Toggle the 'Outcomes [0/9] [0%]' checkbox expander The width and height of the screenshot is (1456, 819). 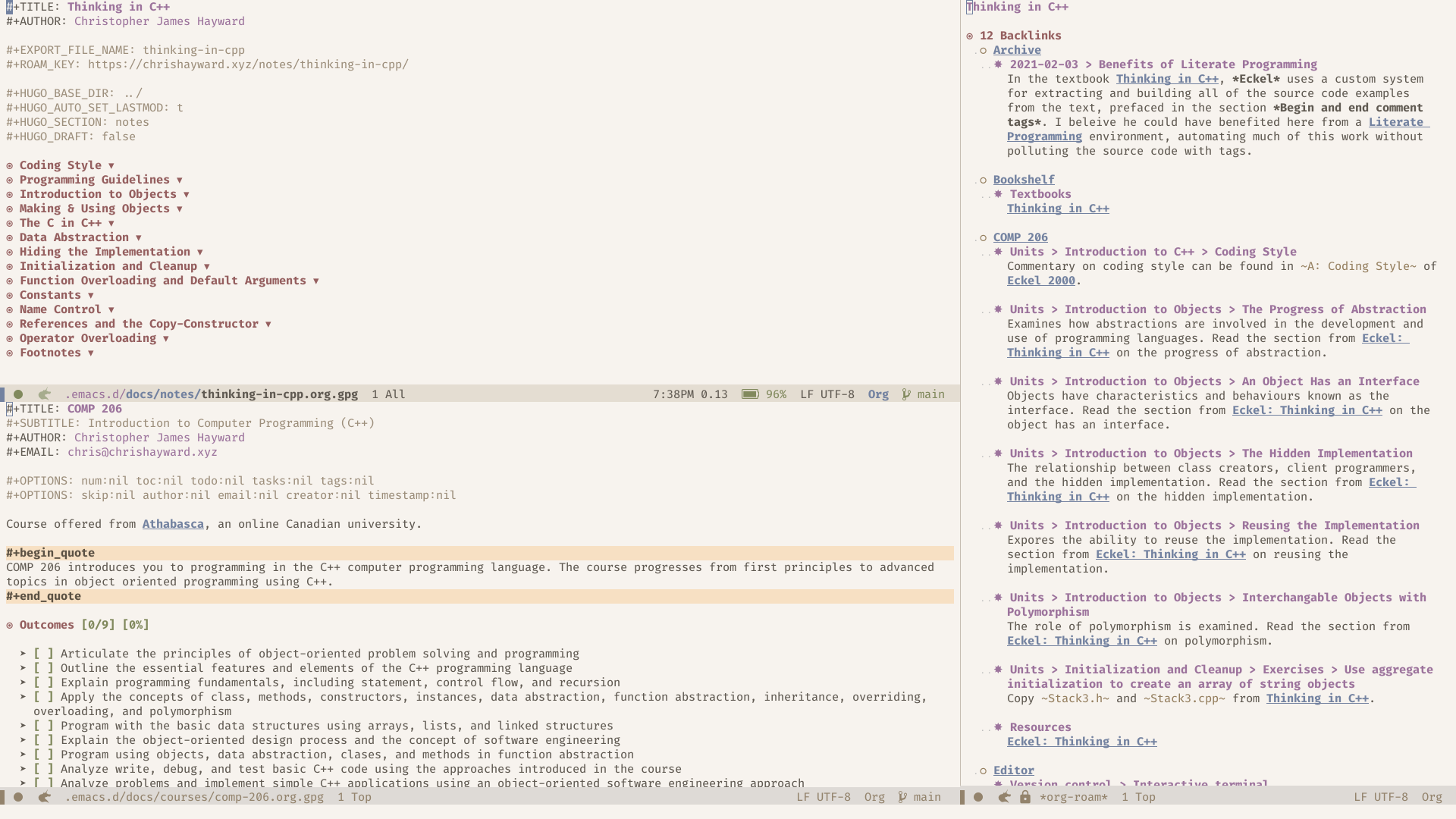coord(10,625)
